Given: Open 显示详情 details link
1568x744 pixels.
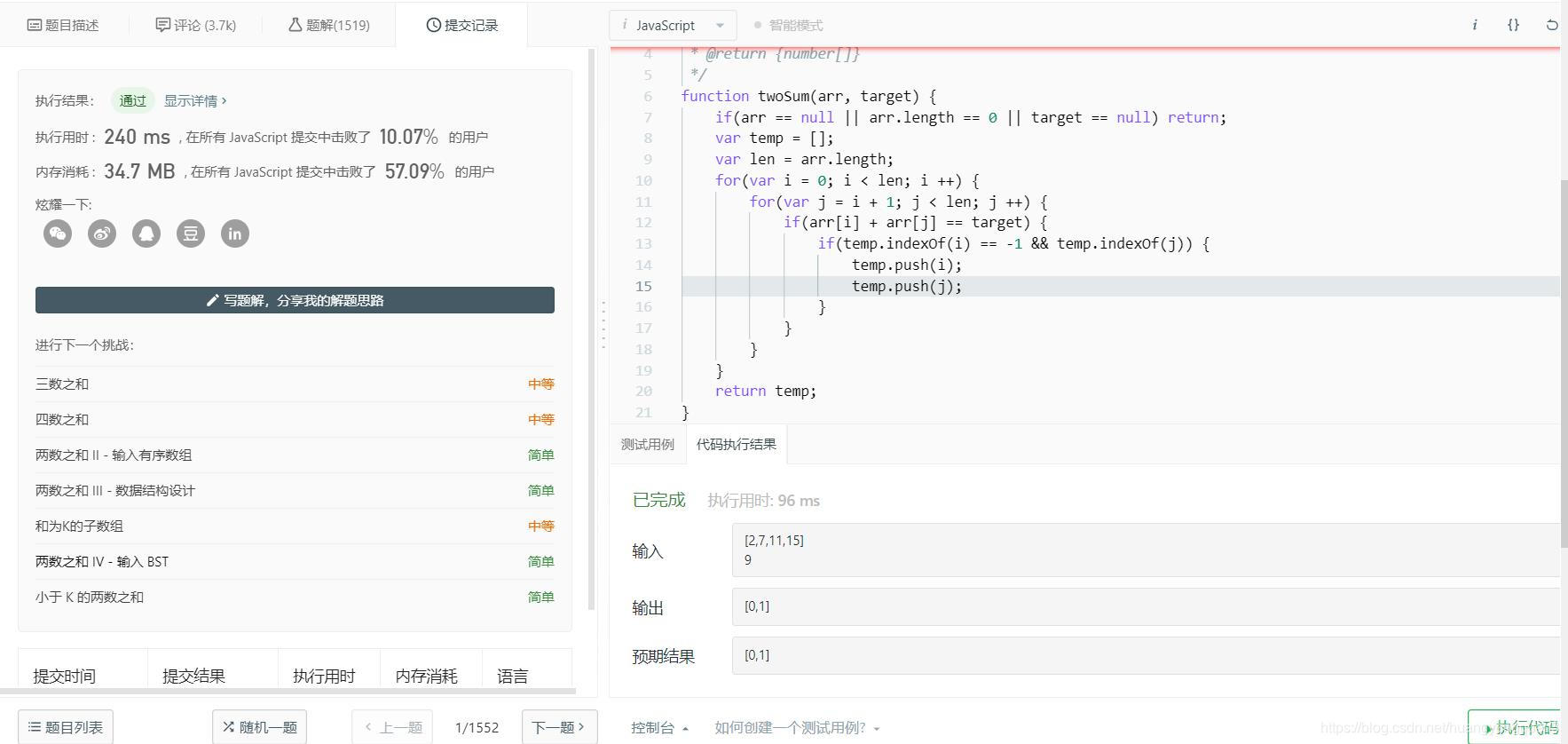Looking at the screenshot, I should pos(195,100).
